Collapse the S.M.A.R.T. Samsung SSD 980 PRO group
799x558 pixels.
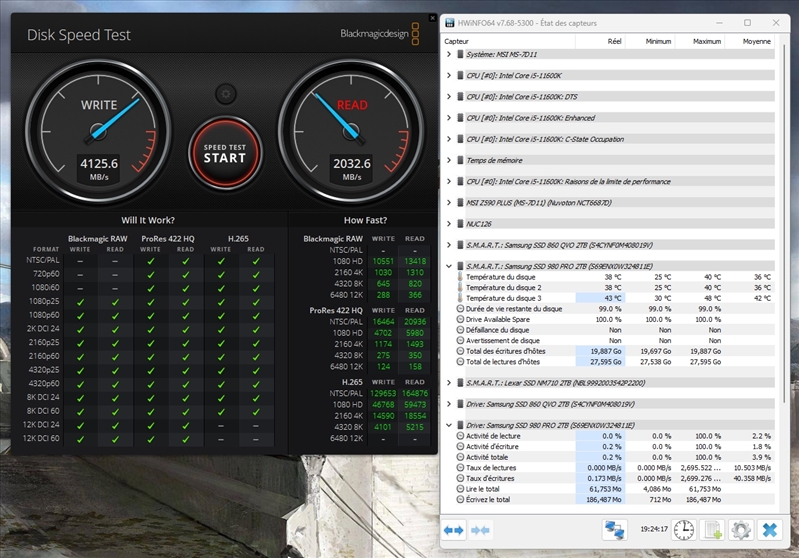tap(448, 266)
